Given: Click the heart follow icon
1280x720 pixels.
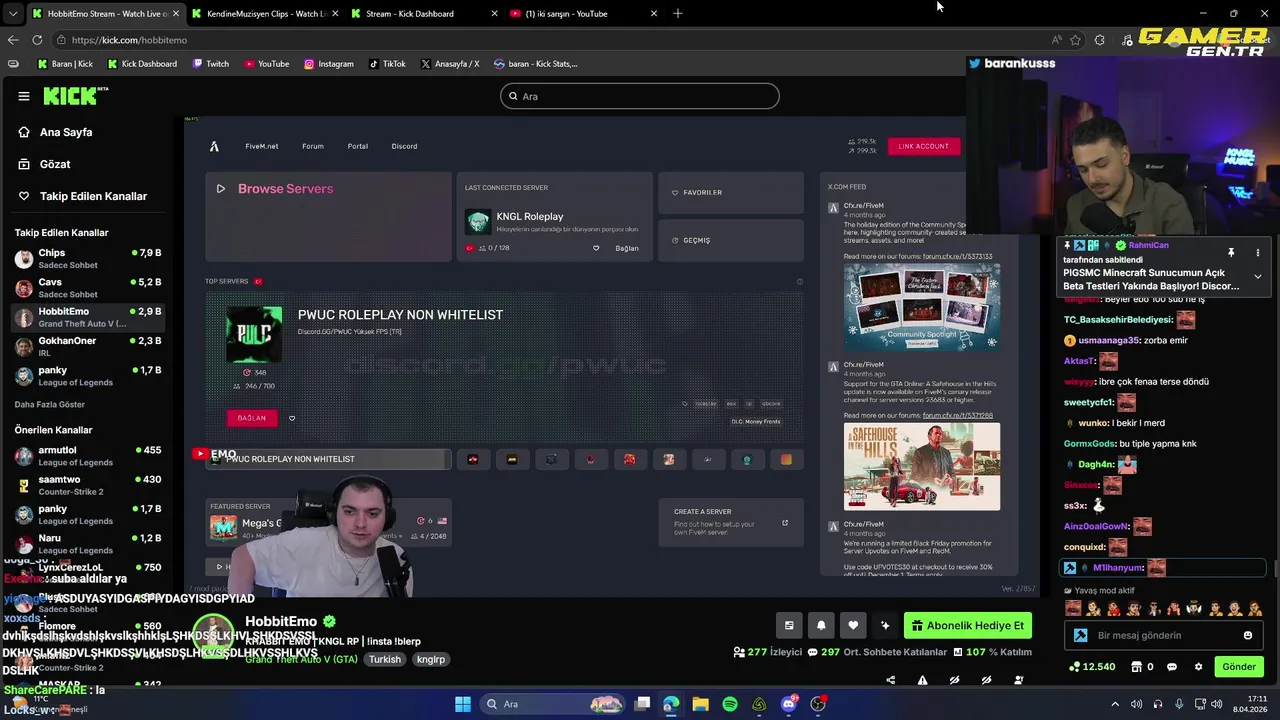Looking at the screenshot, I should (853, 626).
